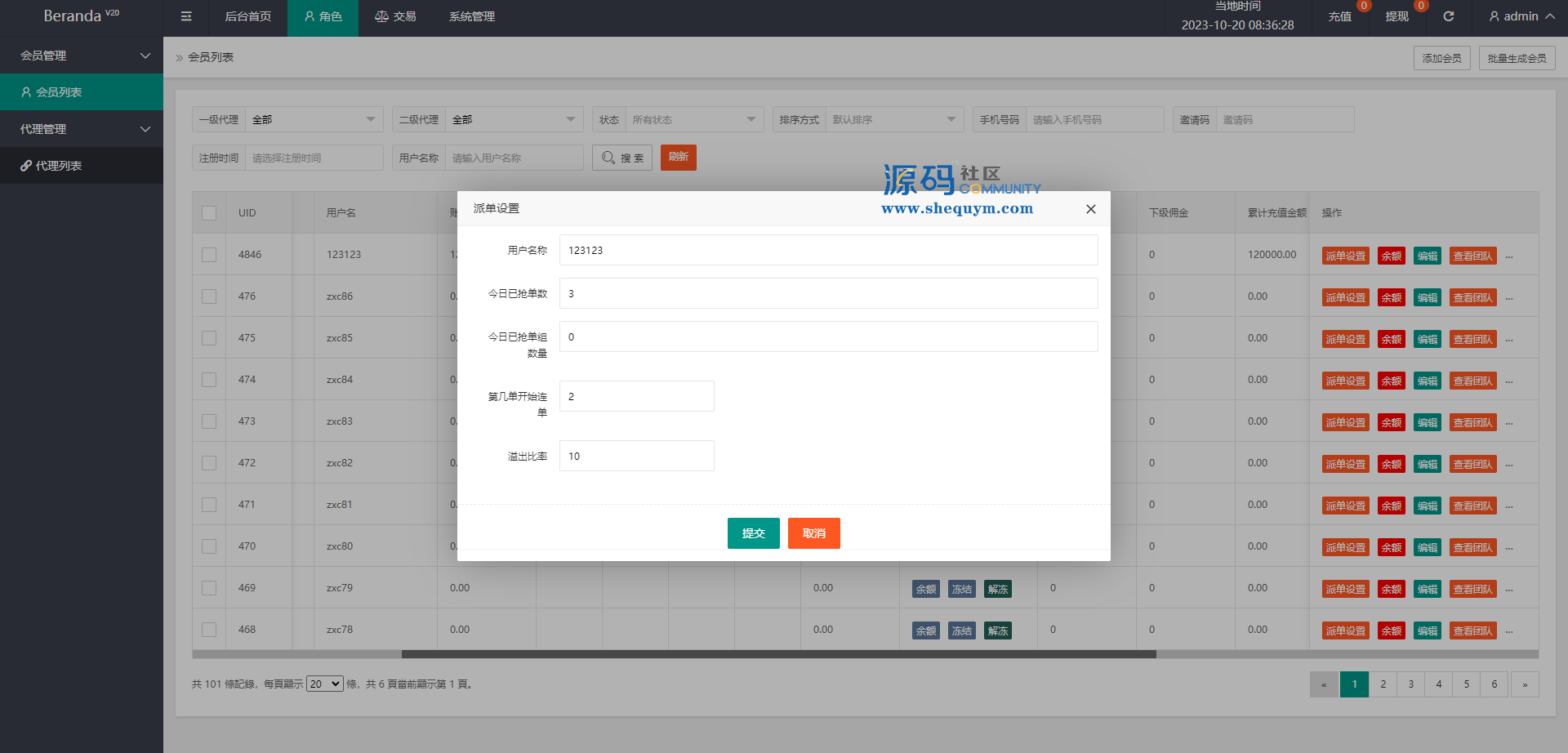Focus the 注册时间 date field

(314, 158)
